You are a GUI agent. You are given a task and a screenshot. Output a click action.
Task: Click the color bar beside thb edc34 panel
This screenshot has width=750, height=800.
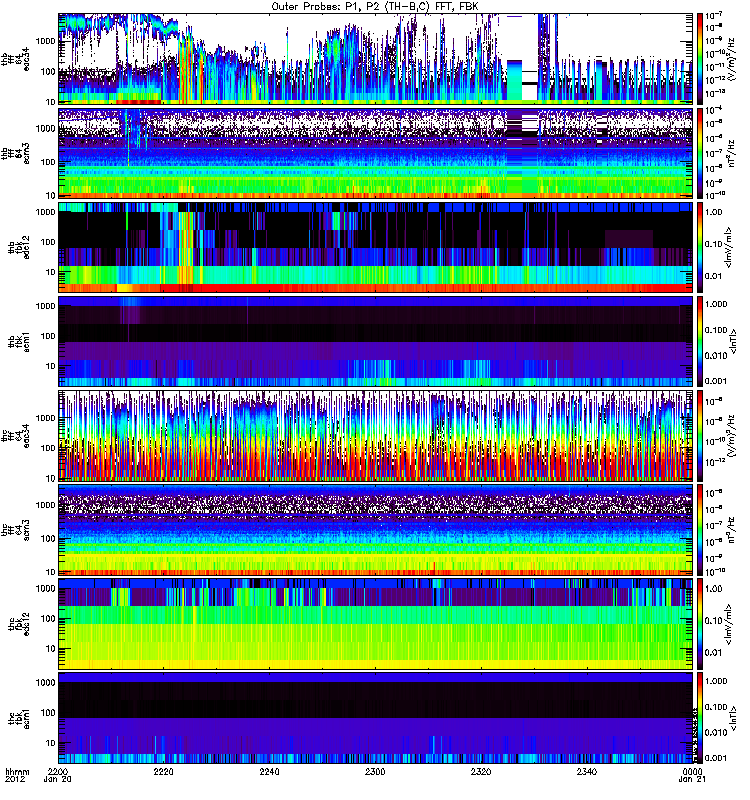pyautogui.click(x=701, y=58)
